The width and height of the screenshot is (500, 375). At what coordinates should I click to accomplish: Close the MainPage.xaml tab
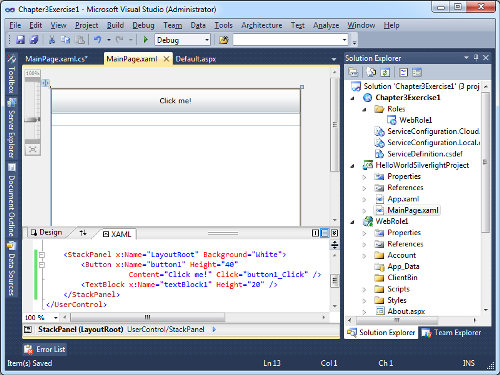pos(166,59)
